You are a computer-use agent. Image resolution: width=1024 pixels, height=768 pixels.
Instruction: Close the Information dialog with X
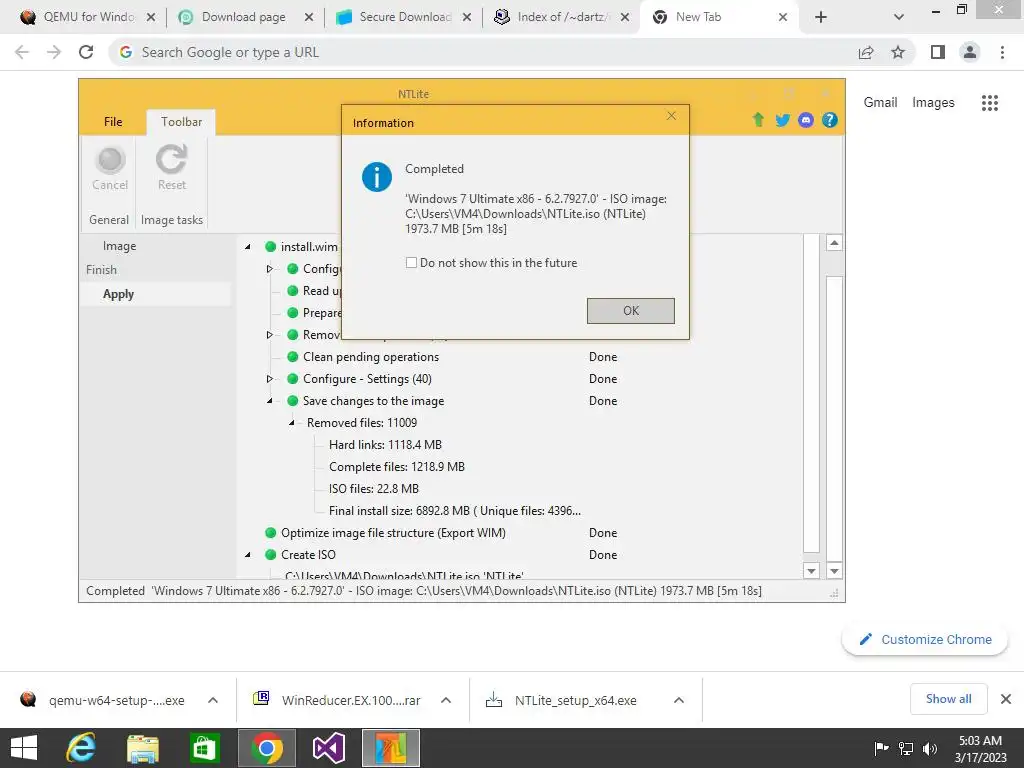pos(671,116)
